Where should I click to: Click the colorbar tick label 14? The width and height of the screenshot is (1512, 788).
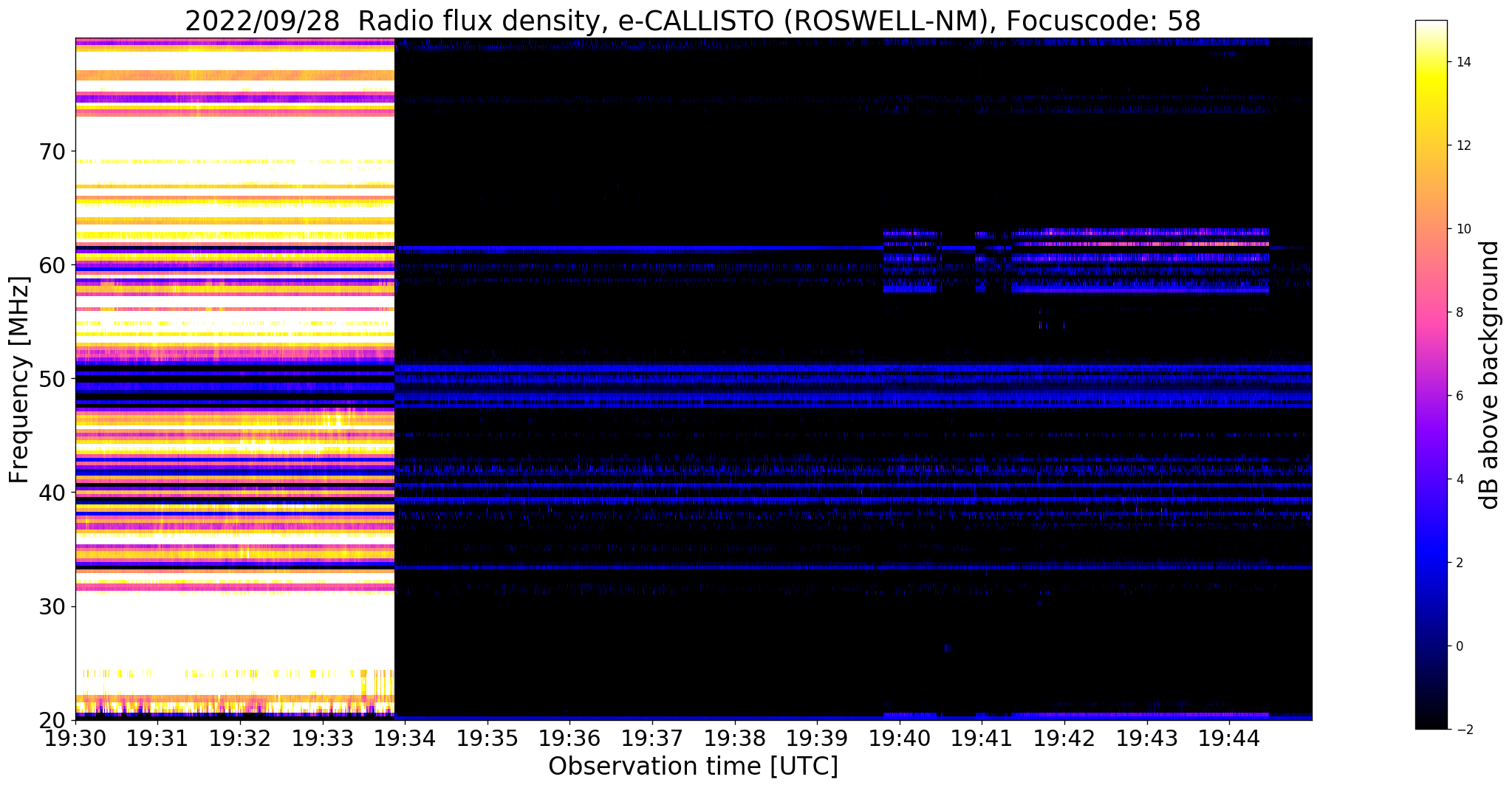pyautogui.click(x=1463, y=62)
